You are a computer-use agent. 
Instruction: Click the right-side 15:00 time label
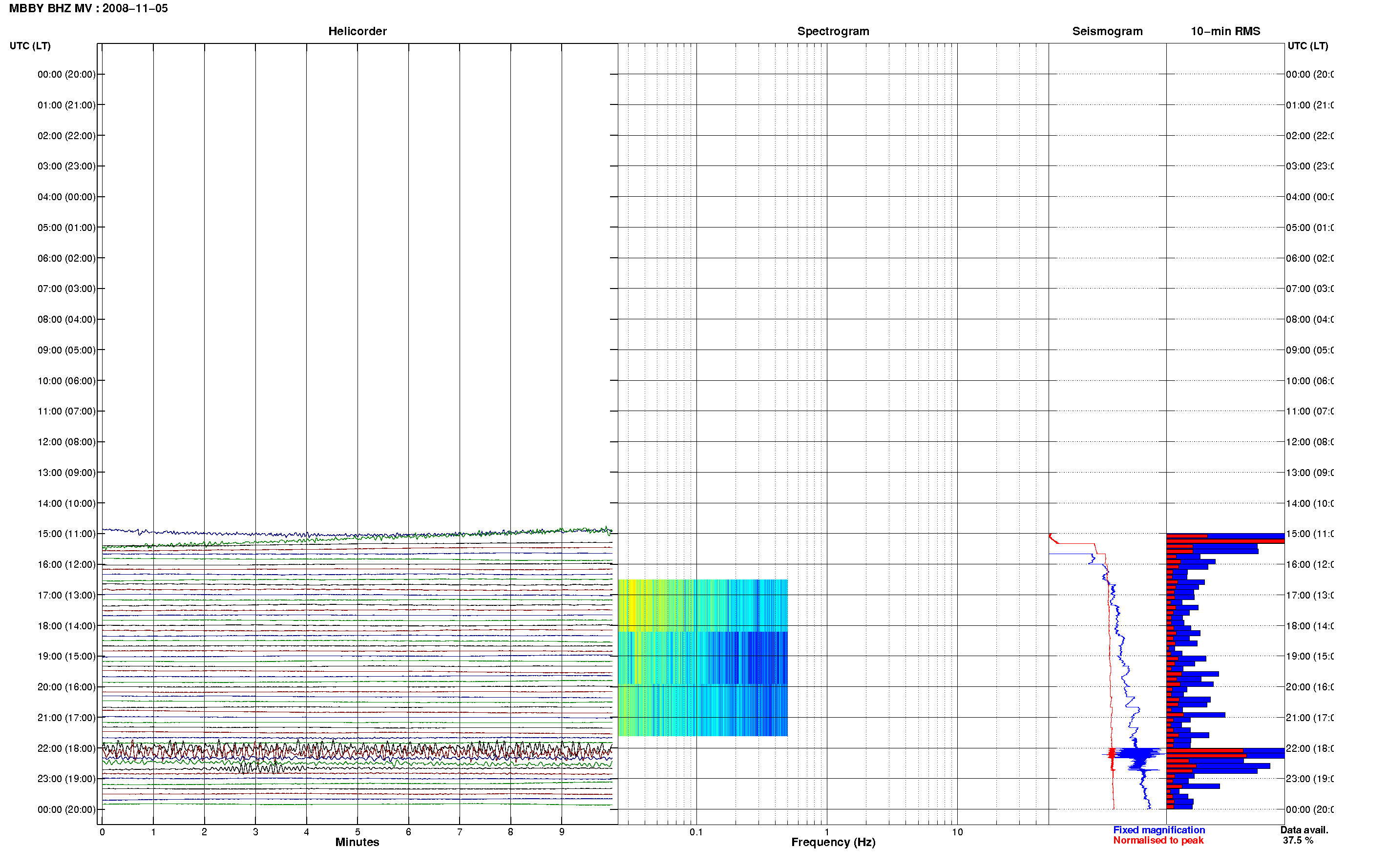click(1309, 534)
